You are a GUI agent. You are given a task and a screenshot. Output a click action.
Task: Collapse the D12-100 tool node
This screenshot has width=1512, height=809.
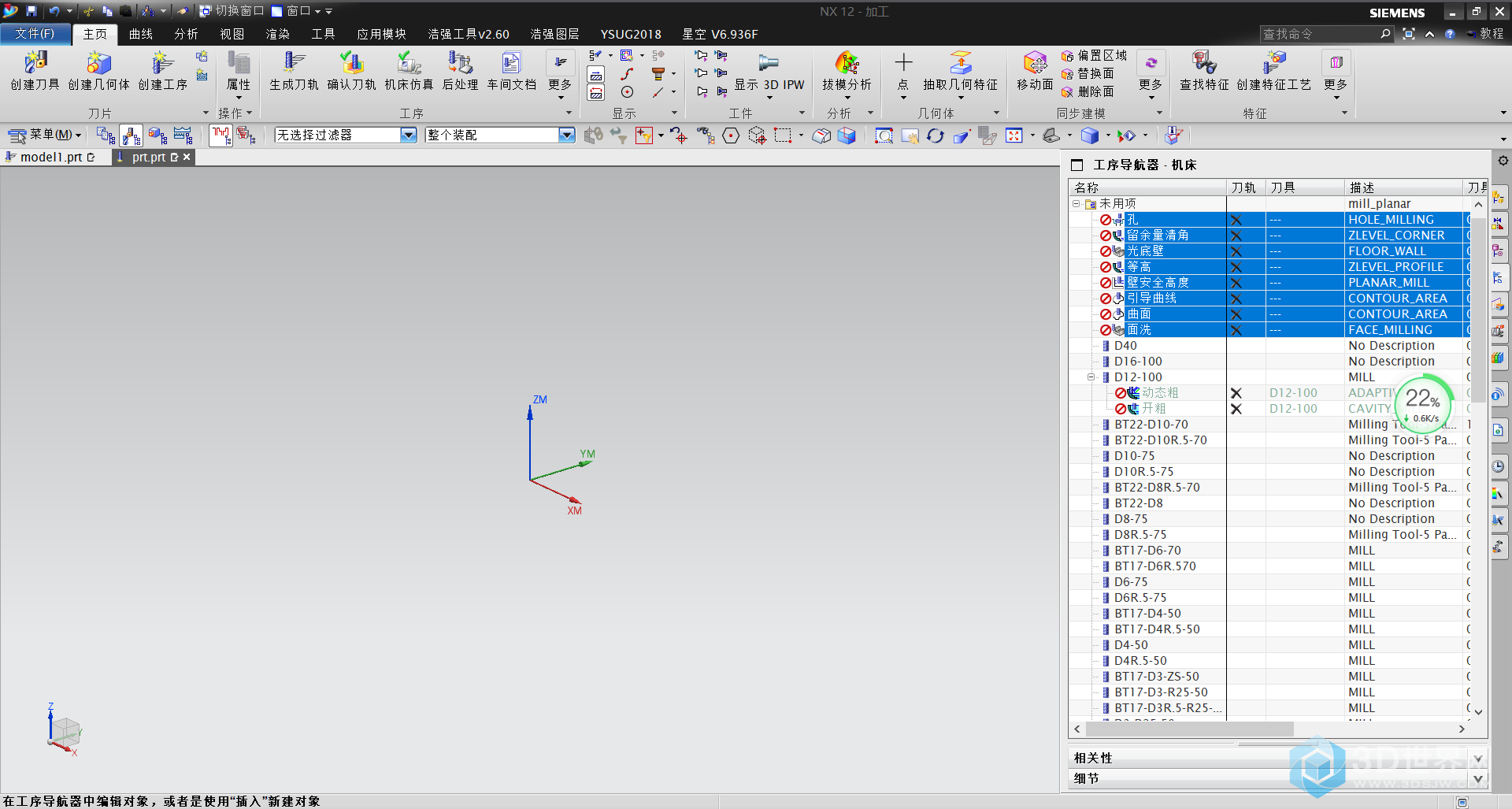(x=1091, y=377)
